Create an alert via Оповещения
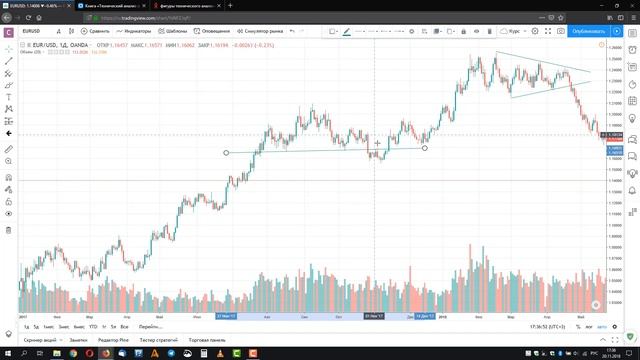This screenshot has height=360, width=640. point(212,31)
